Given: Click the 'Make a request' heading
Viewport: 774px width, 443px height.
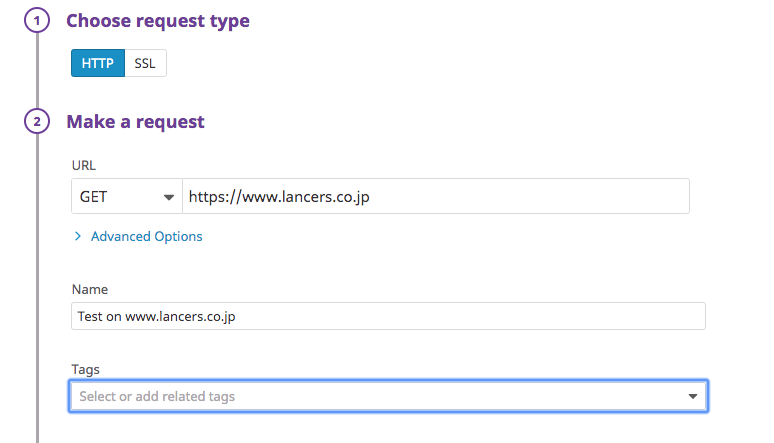Looking at the screenshot, I should coord(135,122).
